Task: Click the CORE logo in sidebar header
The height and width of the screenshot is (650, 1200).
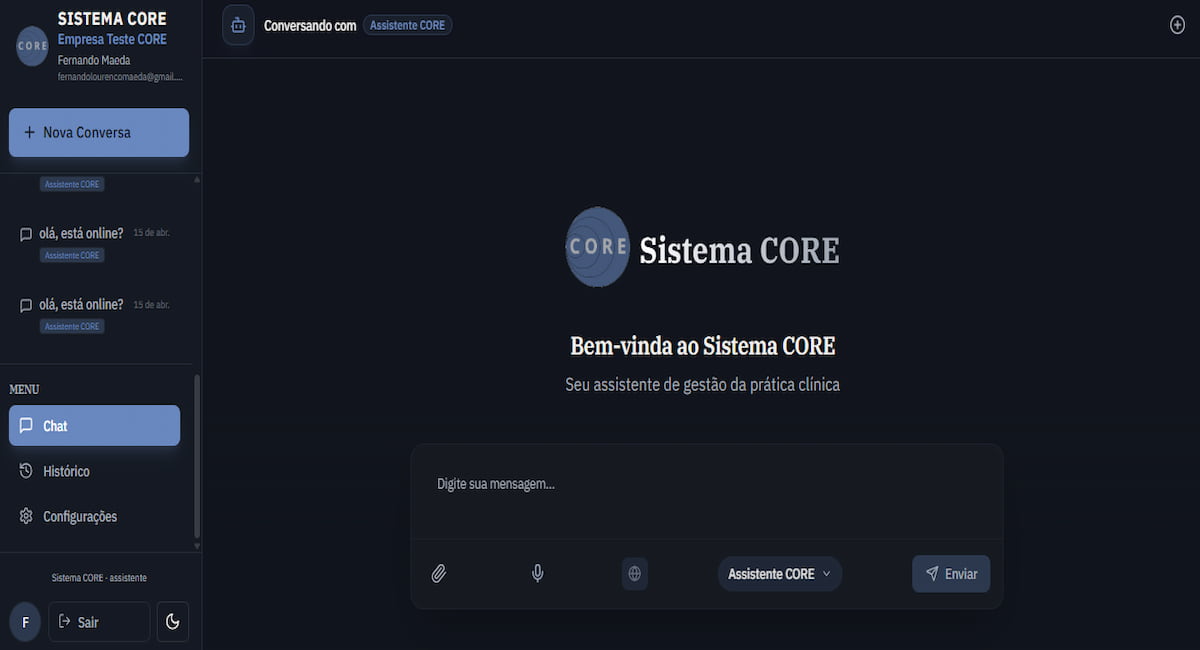Action: [32, 46]
